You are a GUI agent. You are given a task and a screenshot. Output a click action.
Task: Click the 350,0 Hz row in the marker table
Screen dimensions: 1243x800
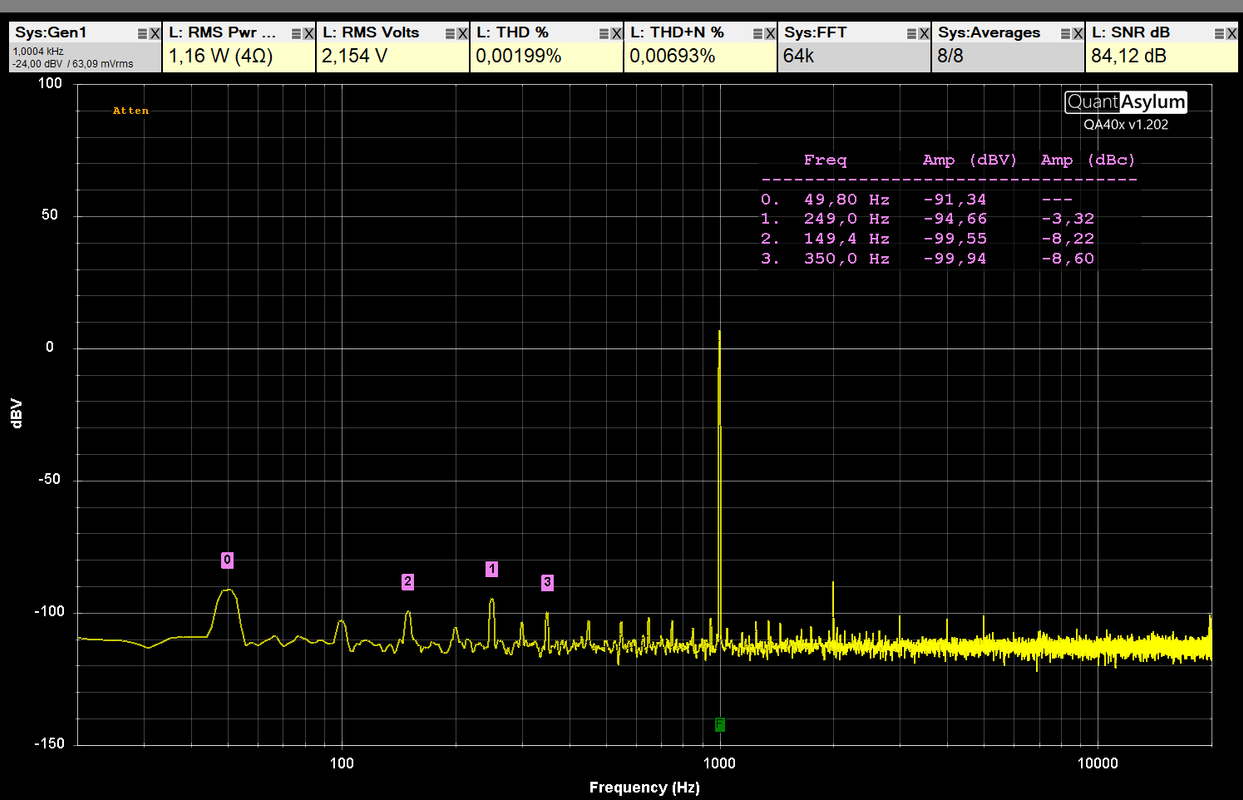pos(928,259)
